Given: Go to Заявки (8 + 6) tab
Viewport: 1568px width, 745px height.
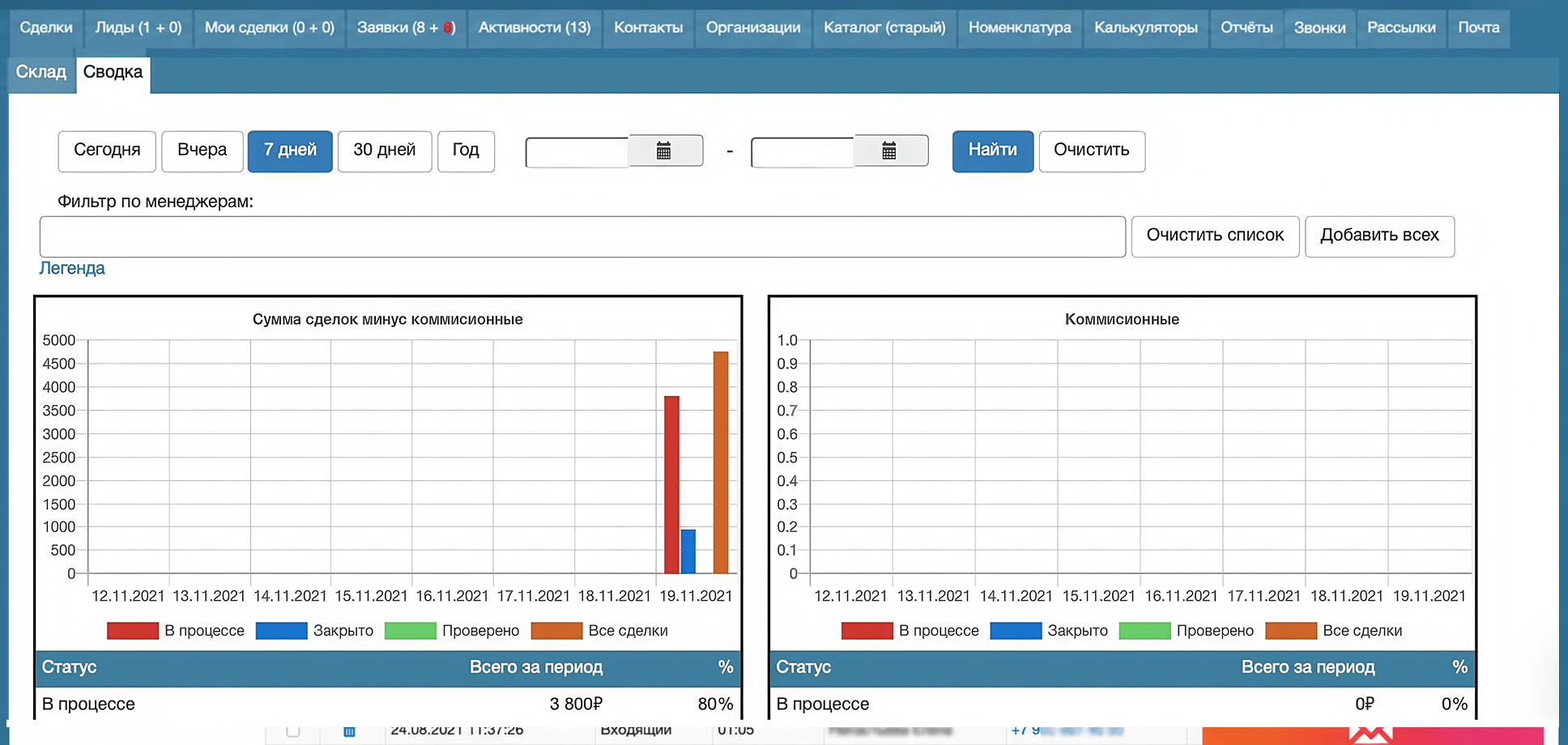Looking at the screenshot, I should 407,28.
